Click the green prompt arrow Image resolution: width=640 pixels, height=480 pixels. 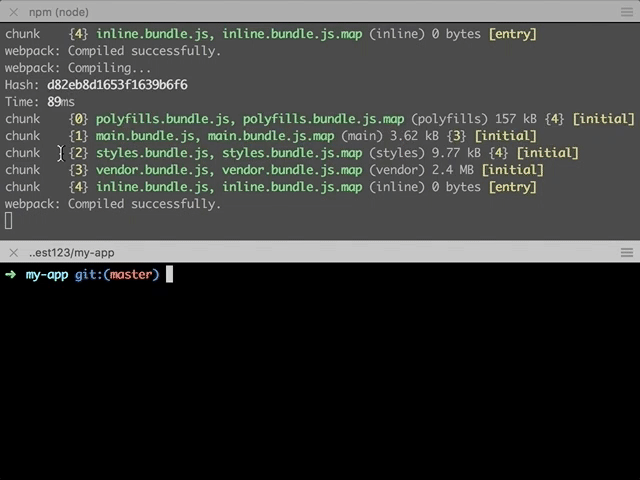(11, 274)
